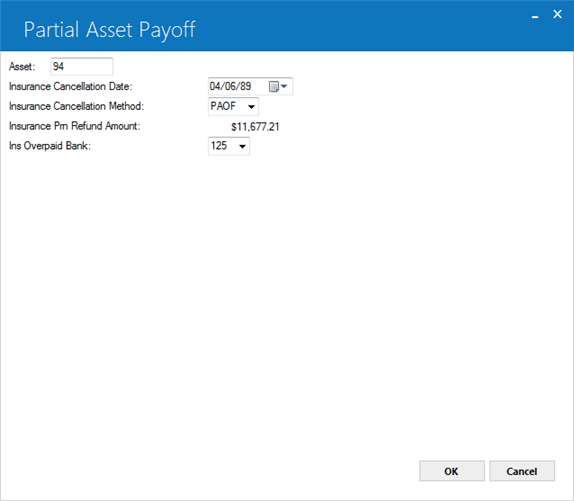Screen dimensions: 574x501
Task: Minimize the Partial Asset Payoff window
Action: pyautogui.click(x=535, y=16)
